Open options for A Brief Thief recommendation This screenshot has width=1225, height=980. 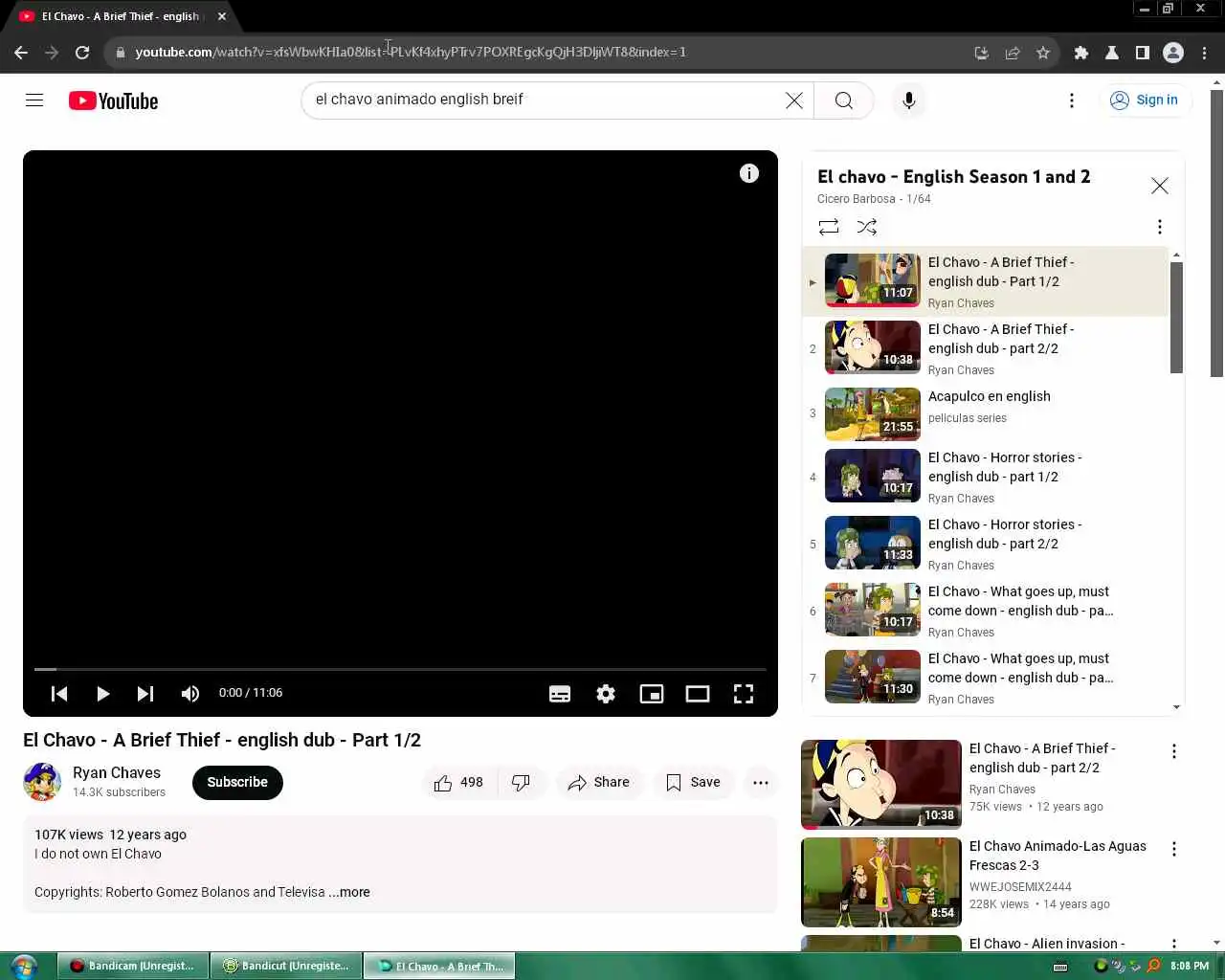tap(1174, 752)
